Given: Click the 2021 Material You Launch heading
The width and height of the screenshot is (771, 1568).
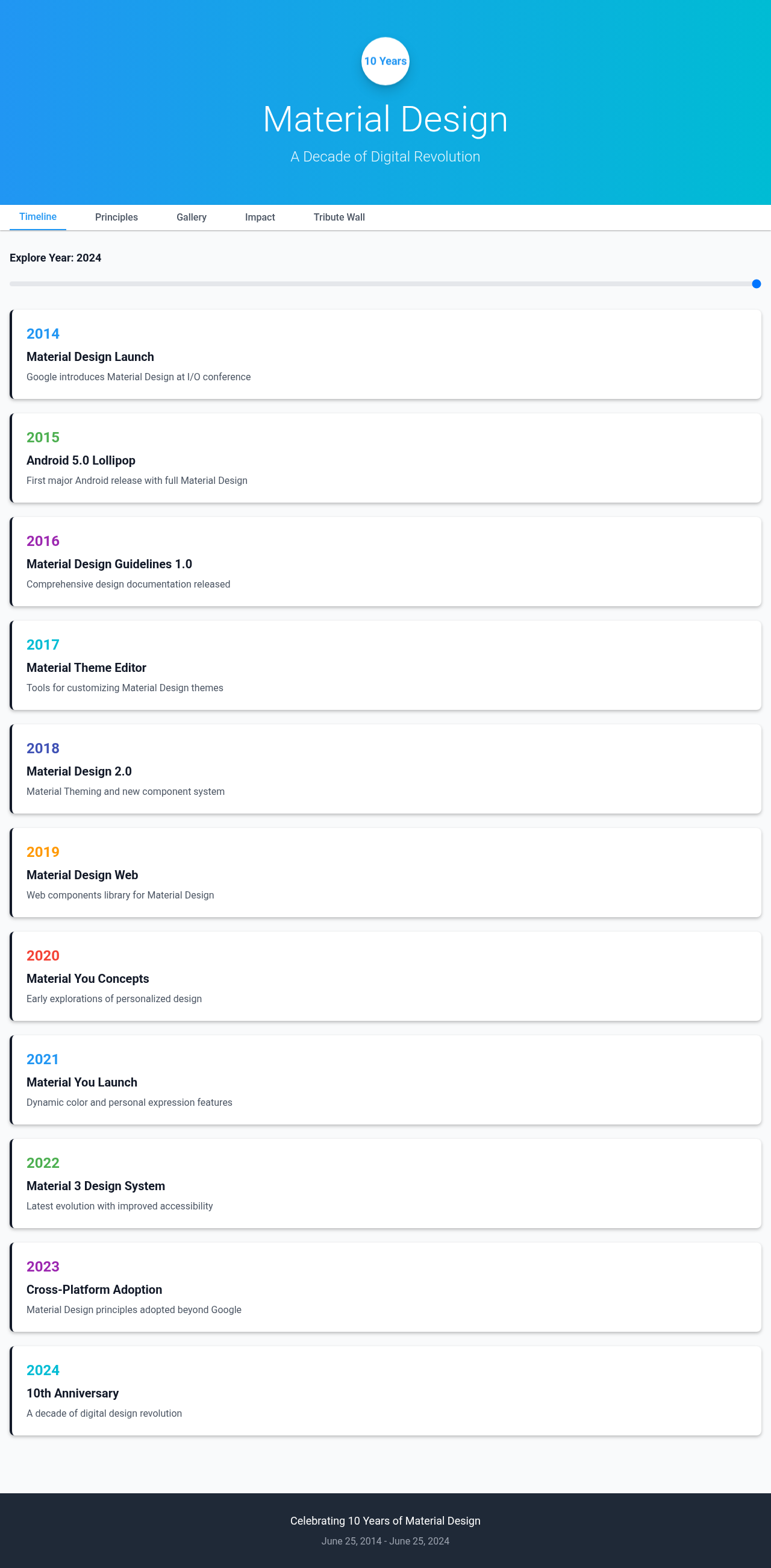Looking at the screenshot, I should [81, 1082].
